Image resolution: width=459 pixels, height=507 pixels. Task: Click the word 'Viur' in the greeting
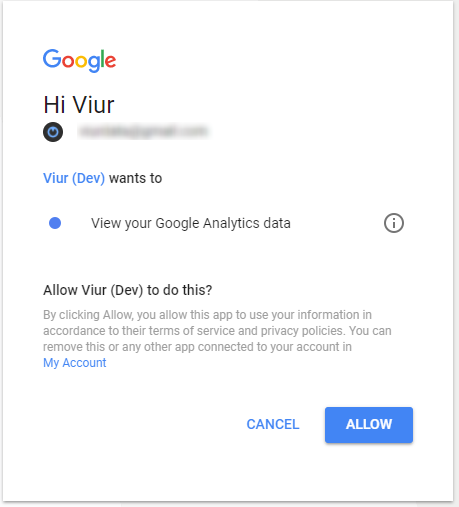[93, 105]
